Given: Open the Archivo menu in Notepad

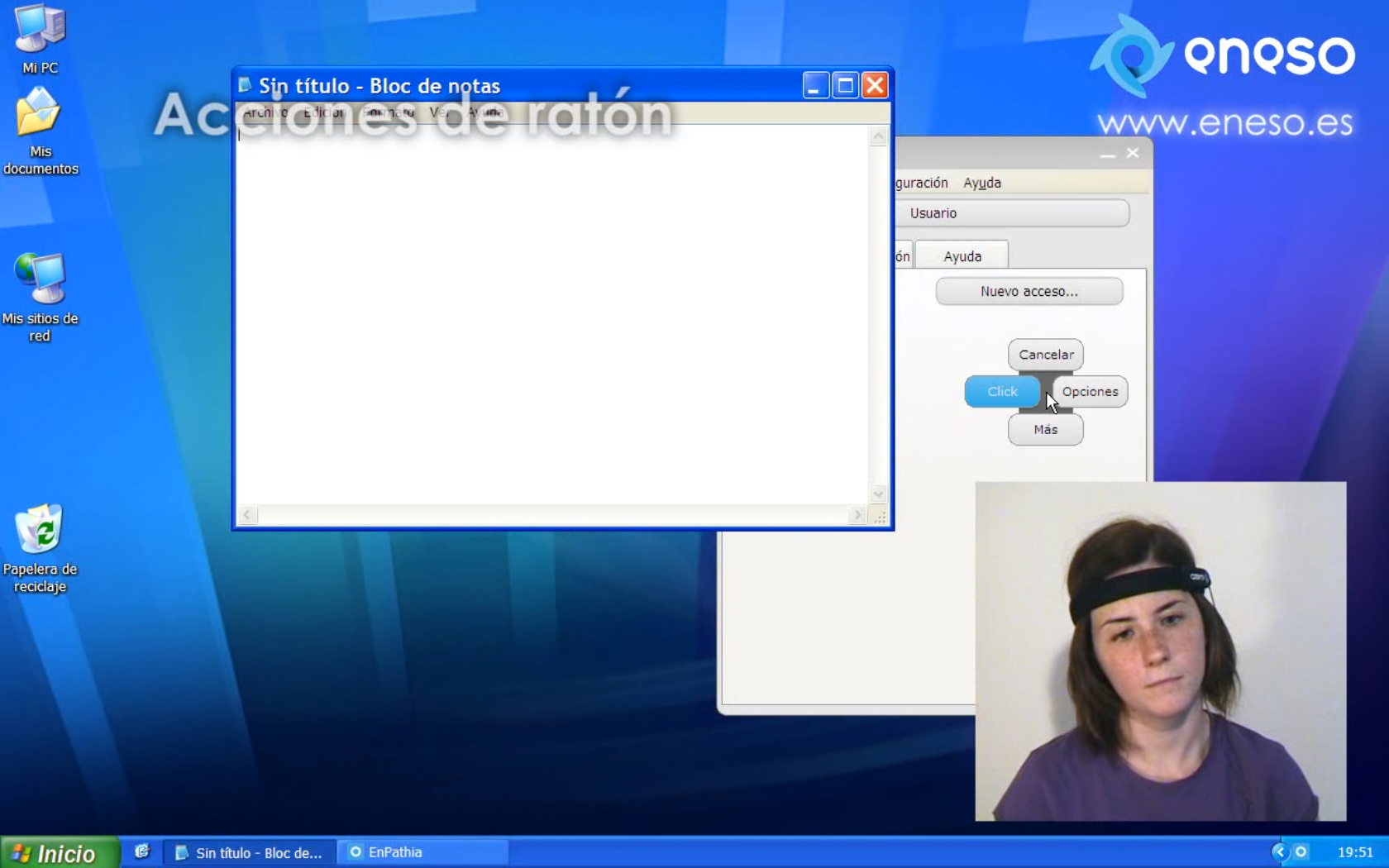Looking at the screenshot, I should (265, 112).
